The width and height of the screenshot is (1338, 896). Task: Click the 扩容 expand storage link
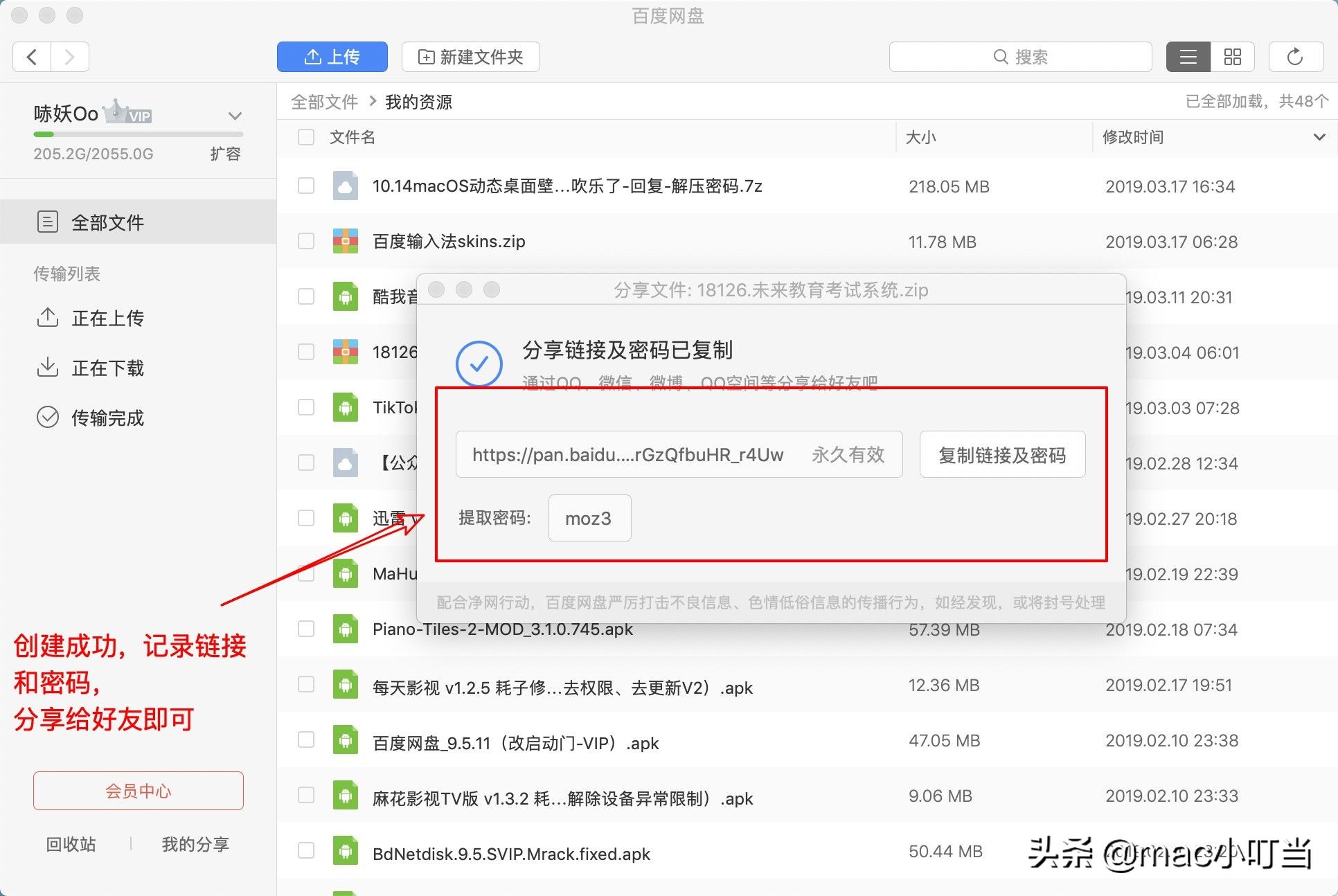226,154
